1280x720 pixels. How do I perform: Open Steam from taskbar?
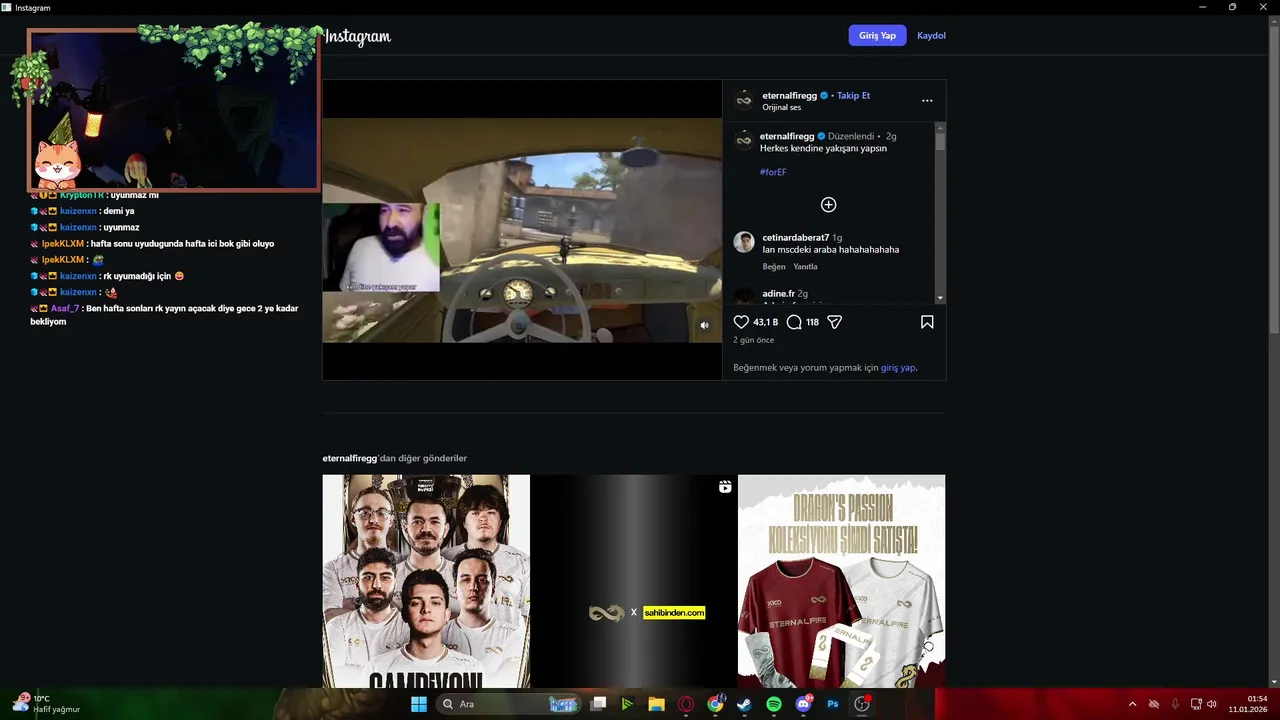[x=744, y=704]
